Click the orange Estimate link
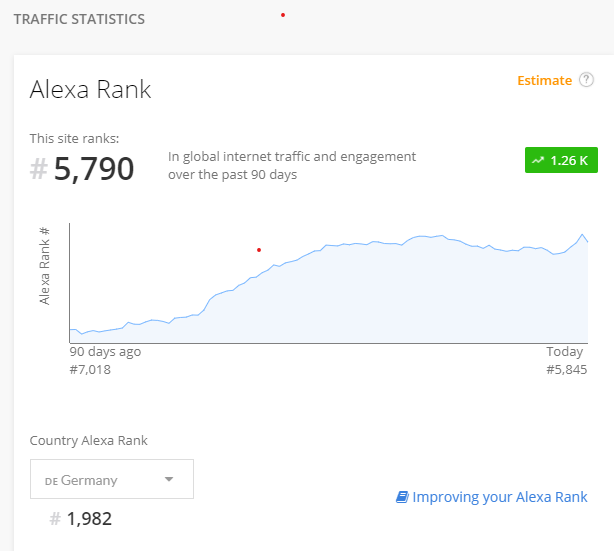This screenshot has height=551, width=614. [544, 81]
